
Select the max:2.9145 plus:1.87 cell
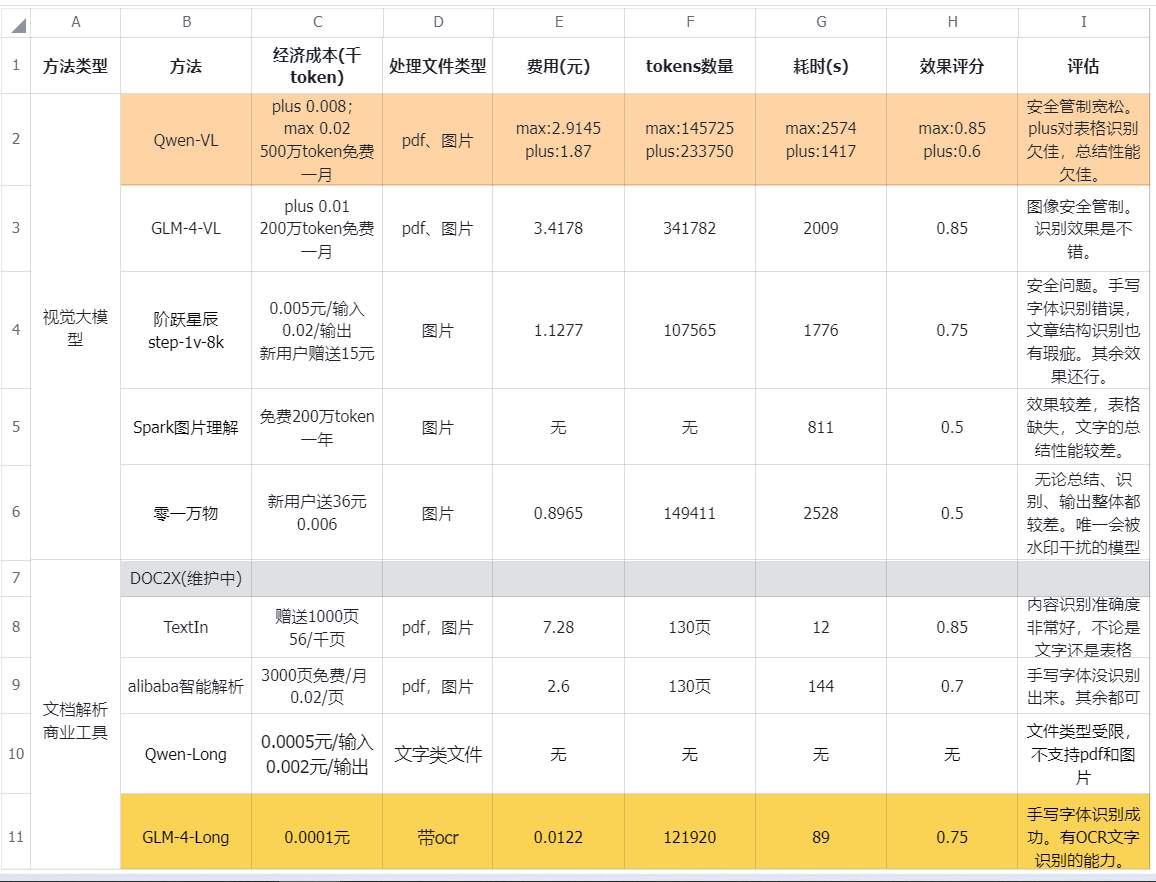(x=558, y=139)
